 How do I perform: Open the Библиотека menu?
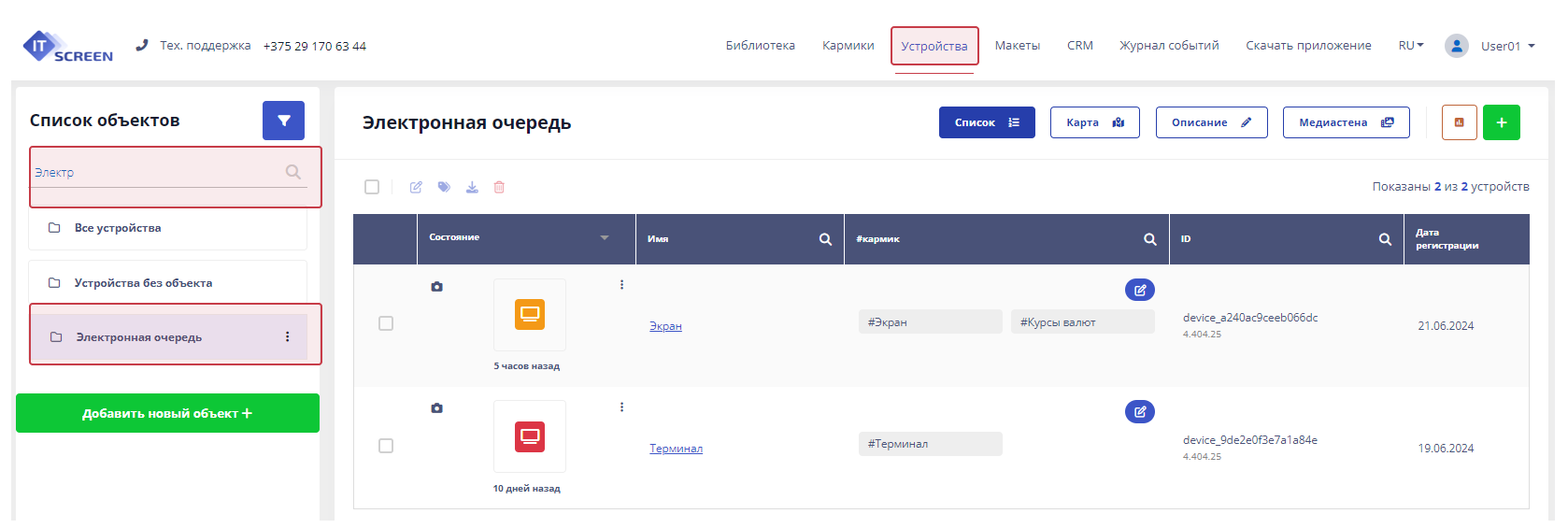click(x=761, y=46)
